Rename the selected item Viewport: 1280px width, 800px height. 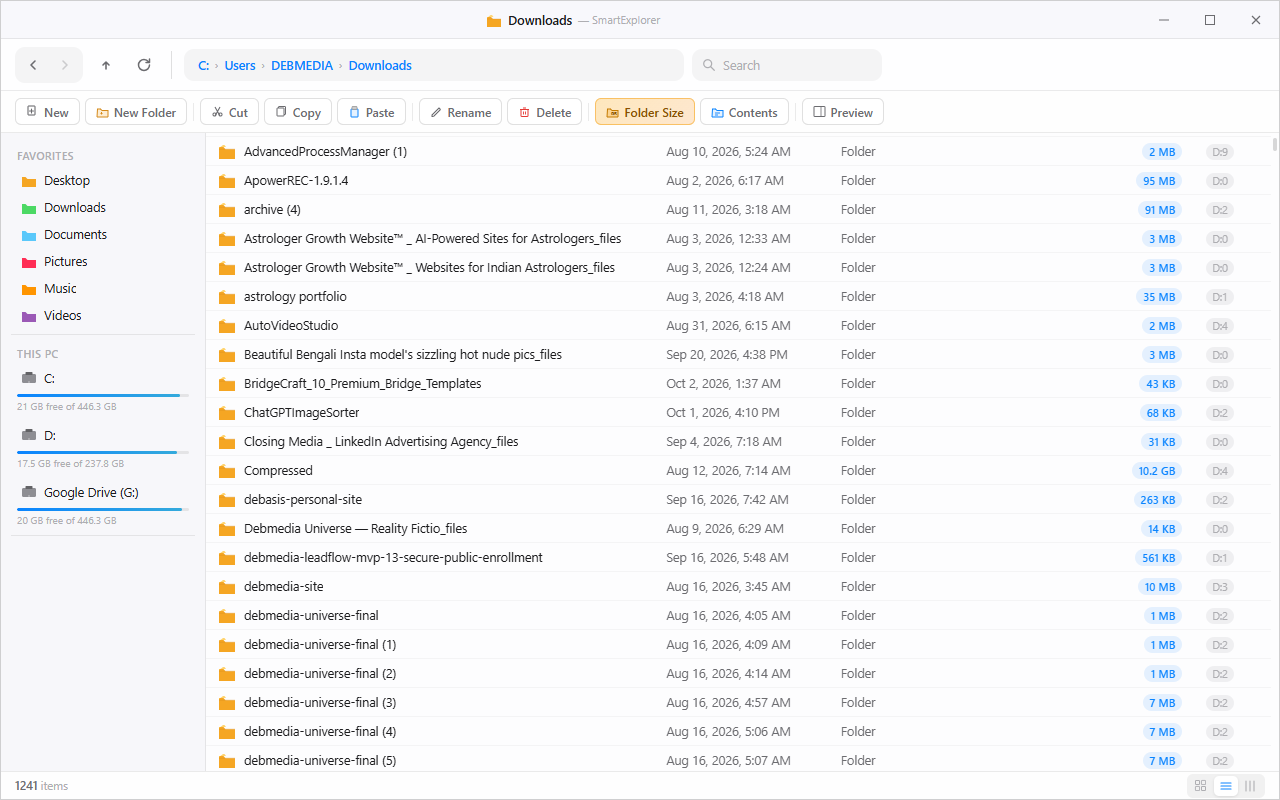pyautogui.click(x=461, y=112)
